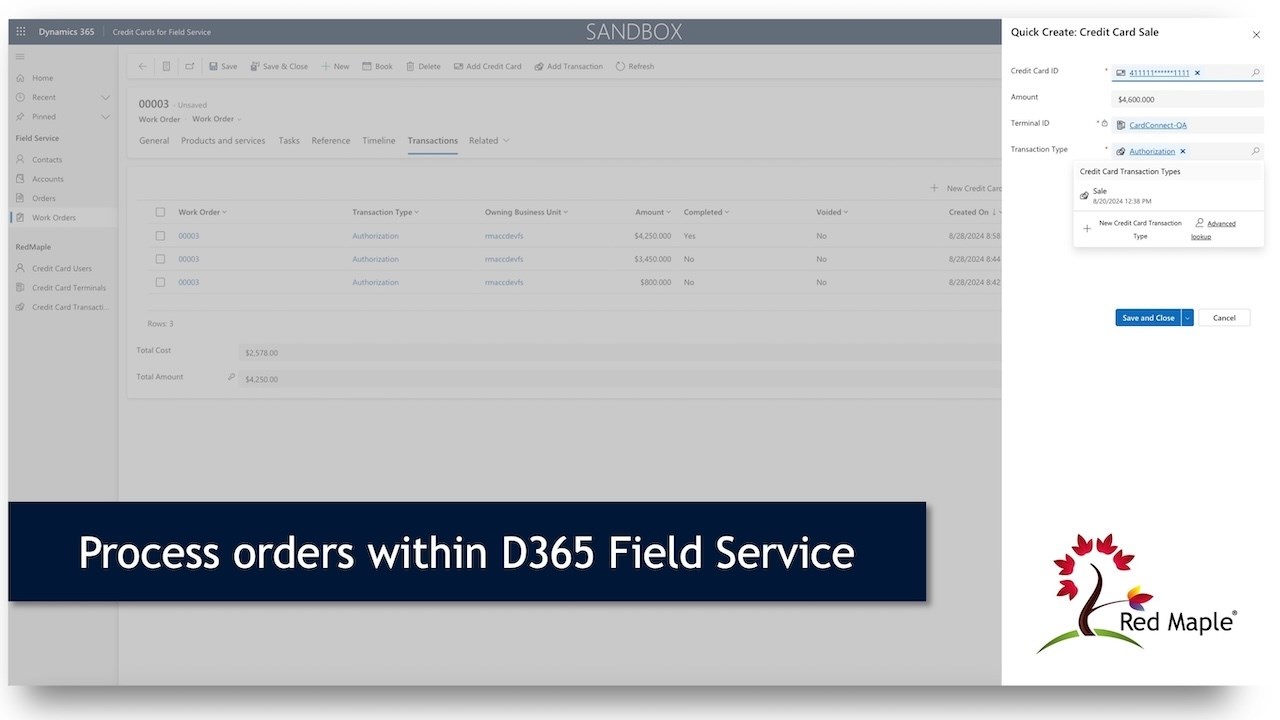Open record in new window icon

pyautogui.click(x=190, y=66)
